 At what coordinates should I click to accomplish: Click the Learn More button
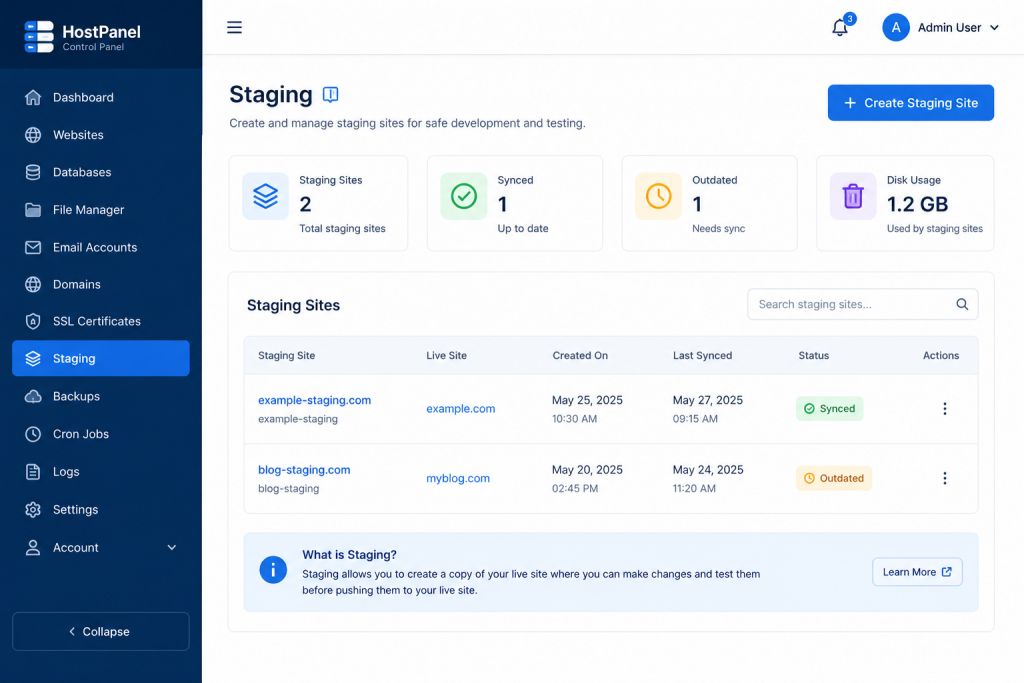click(x=917, y=572)
